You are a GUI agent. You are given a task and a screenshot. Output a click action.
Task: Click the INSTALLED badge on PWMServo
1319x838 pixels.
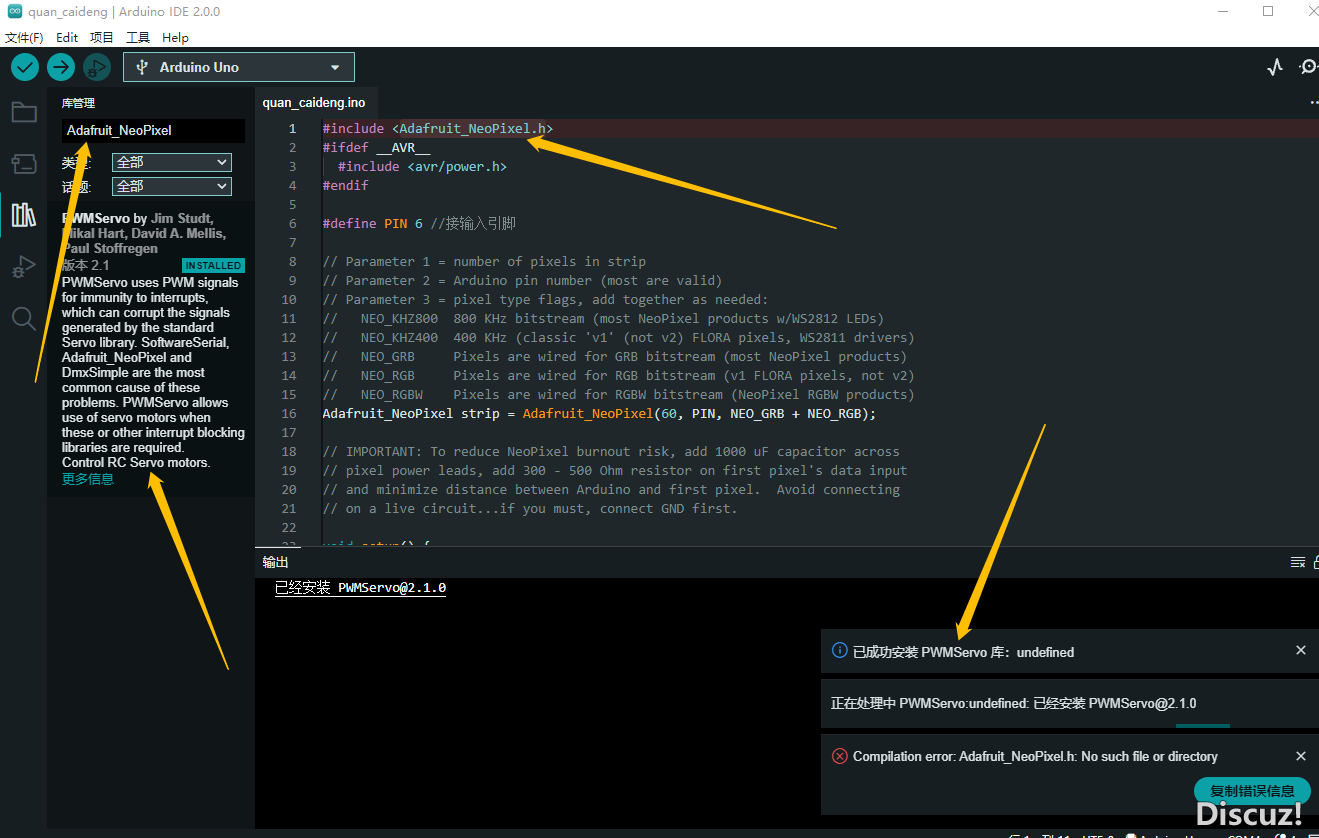point(213,265)
